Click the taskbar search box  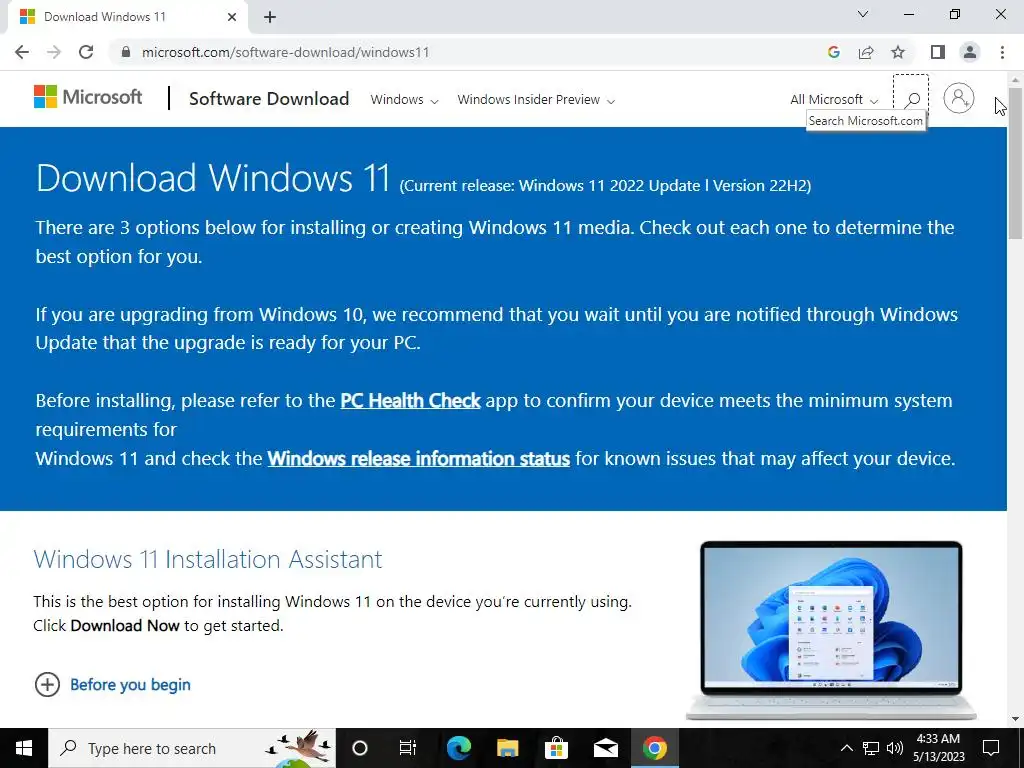192,748
